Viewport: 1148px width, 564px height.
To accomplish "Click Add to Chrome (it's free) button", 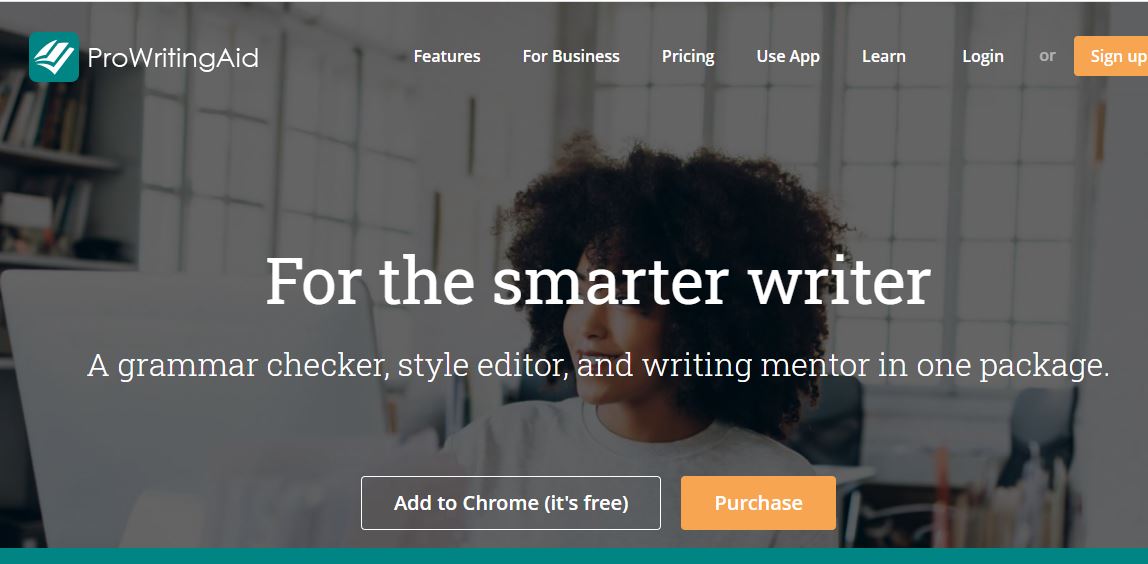I will pos(511,503).
